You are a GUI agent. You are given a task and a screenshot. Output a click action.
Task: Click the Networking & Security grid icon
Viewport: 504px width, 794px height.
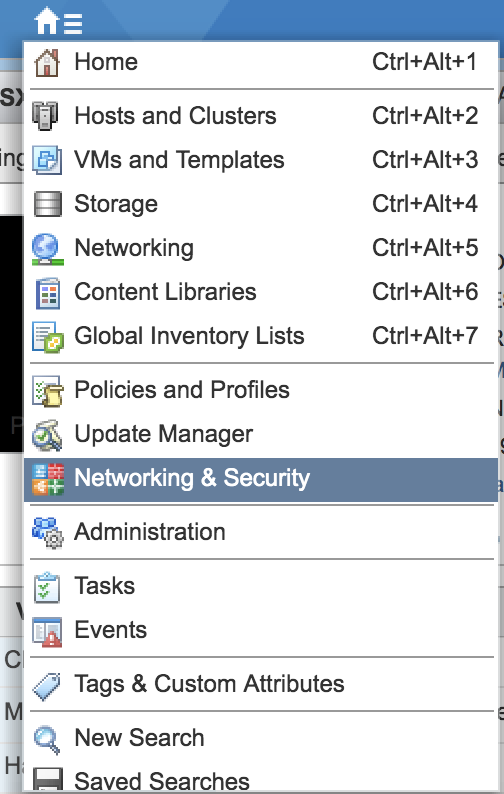coord(48,479)
